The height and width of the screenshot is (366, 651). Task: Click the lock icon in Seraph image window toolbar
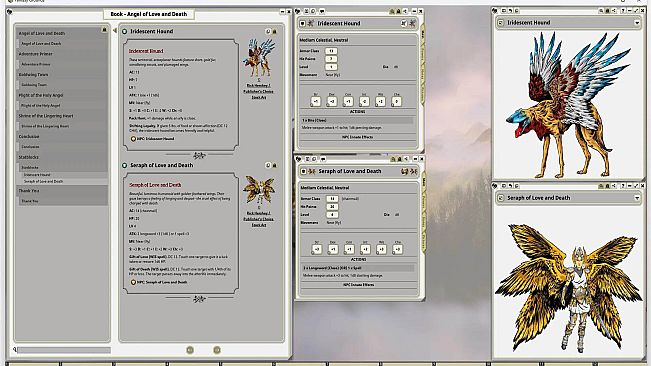click(607, 186)
